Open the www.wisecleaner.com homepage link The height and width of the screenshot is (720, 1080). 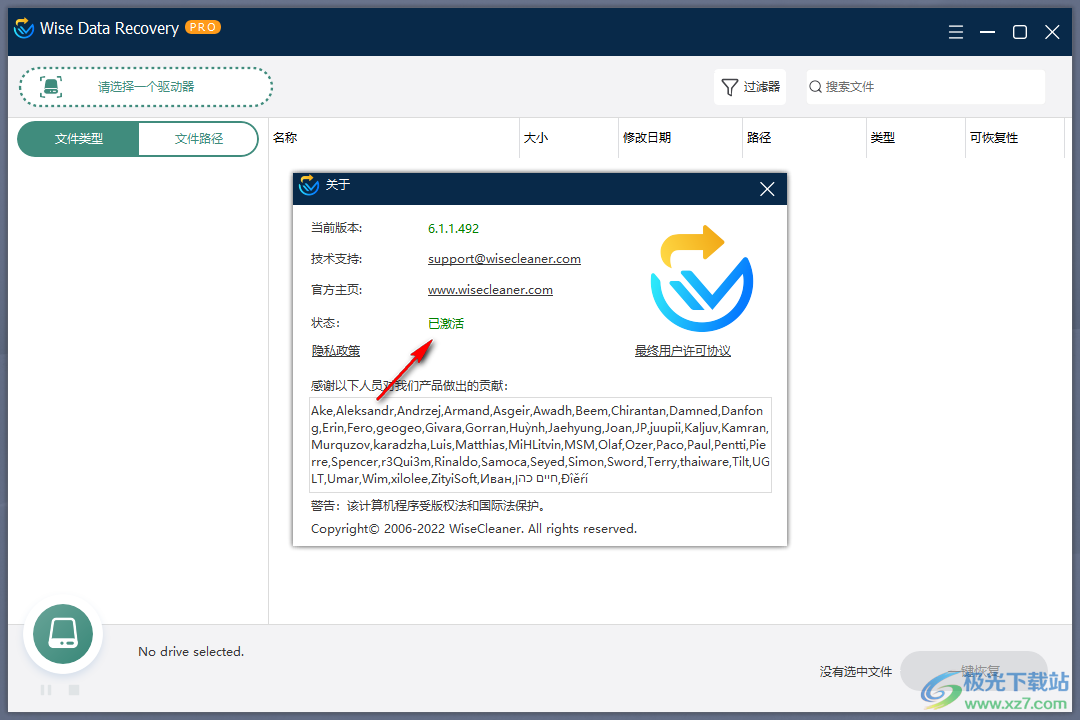(490, 290)
